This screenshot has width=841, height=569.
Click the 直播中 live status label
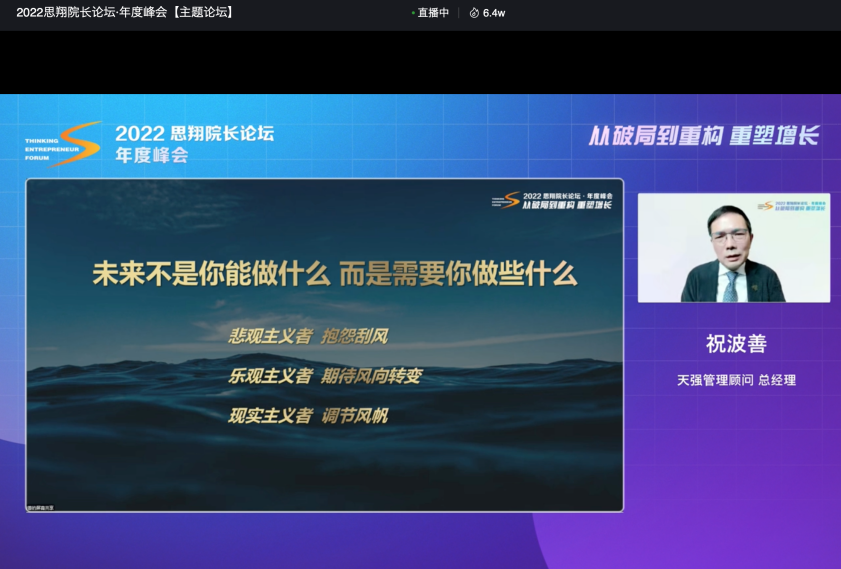tap(433, 13)
